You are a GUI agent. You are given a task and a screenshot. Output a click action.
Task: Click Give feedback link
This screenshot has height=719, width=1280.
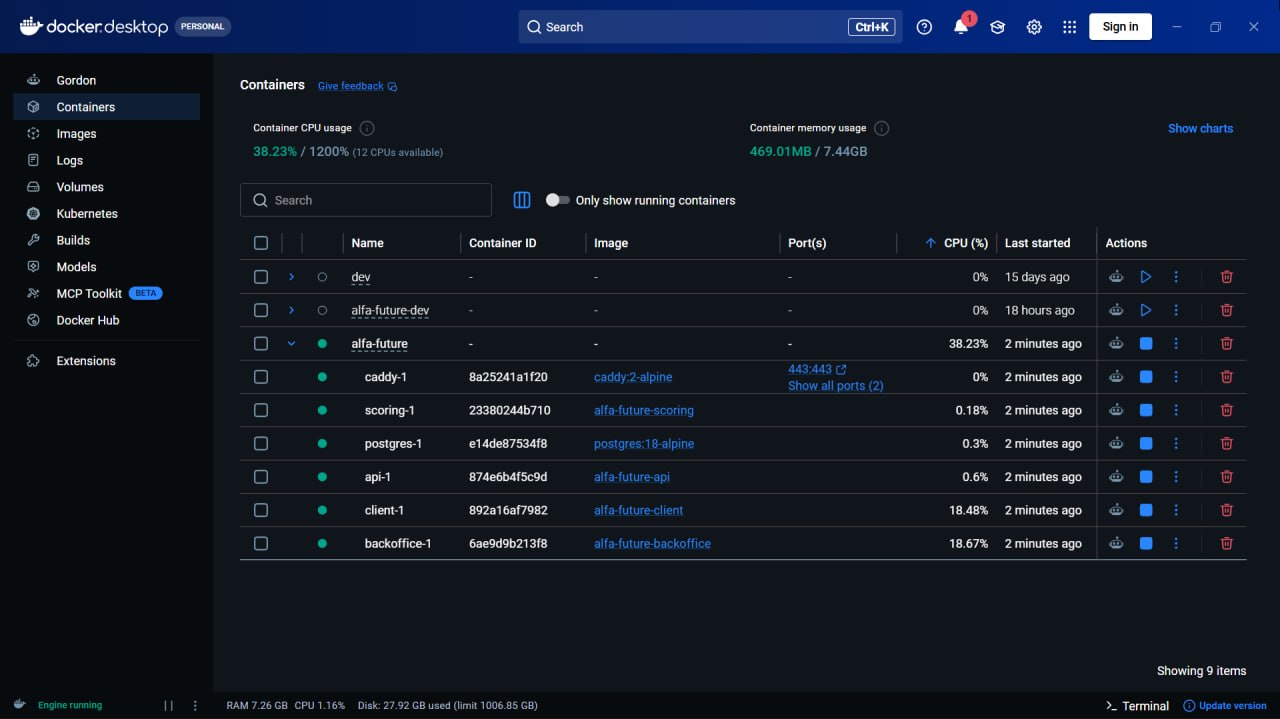[357, 86]
